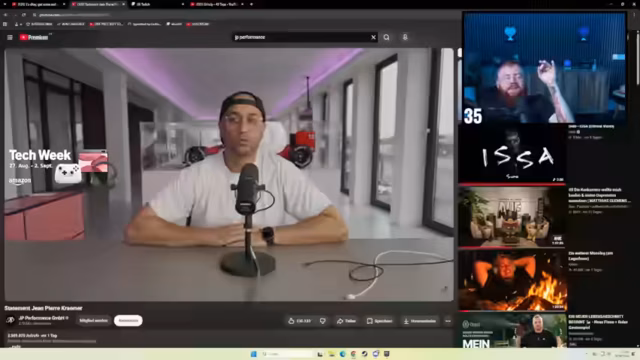This screenshot has height=360, width=640.
Task: Open JP Performance GmbH channel link
Action: pyautogui.click(x=42, y=318)
